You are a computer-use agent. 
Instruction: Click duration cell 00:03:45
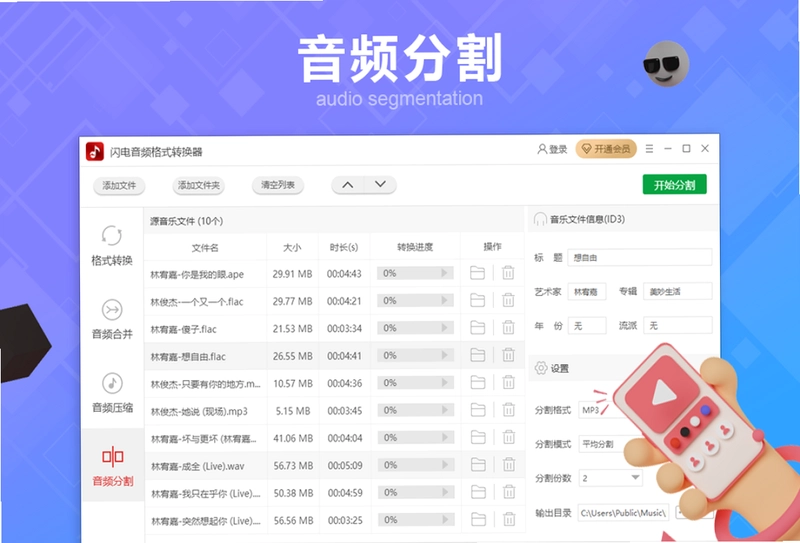pos(345,411)
